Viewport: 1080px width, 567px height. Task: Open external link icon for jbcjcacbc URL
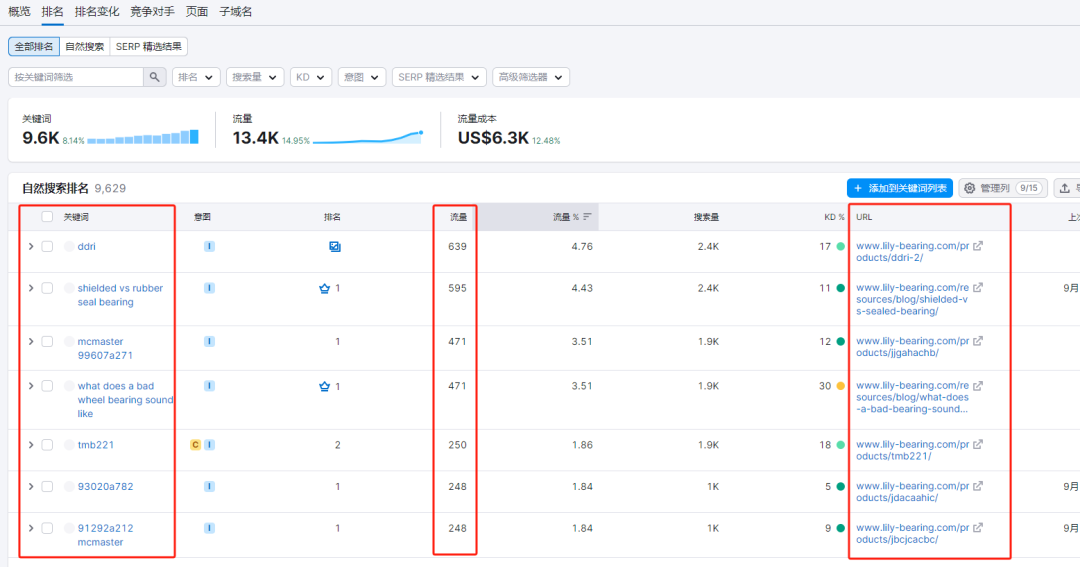click(978, 528)
